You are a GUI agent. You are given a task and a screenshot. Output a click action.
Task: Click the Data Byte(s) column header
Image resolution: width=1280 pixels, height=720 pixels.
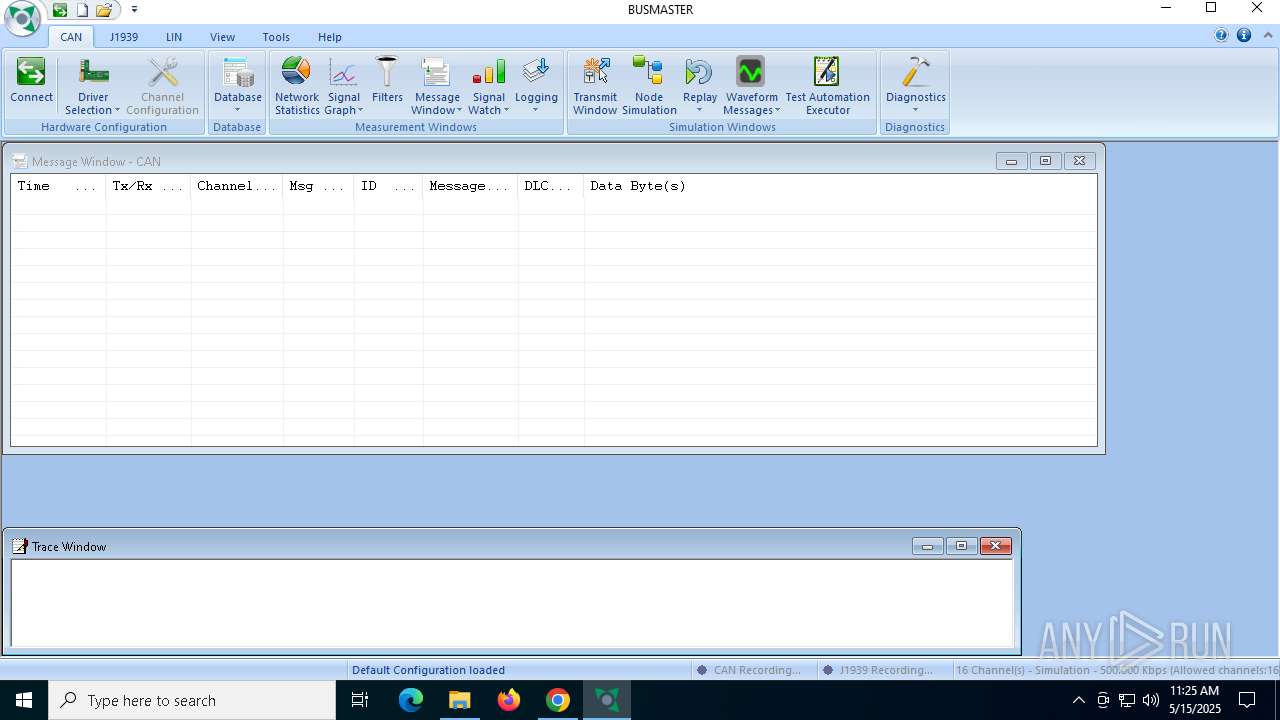(x=840, y=186)
